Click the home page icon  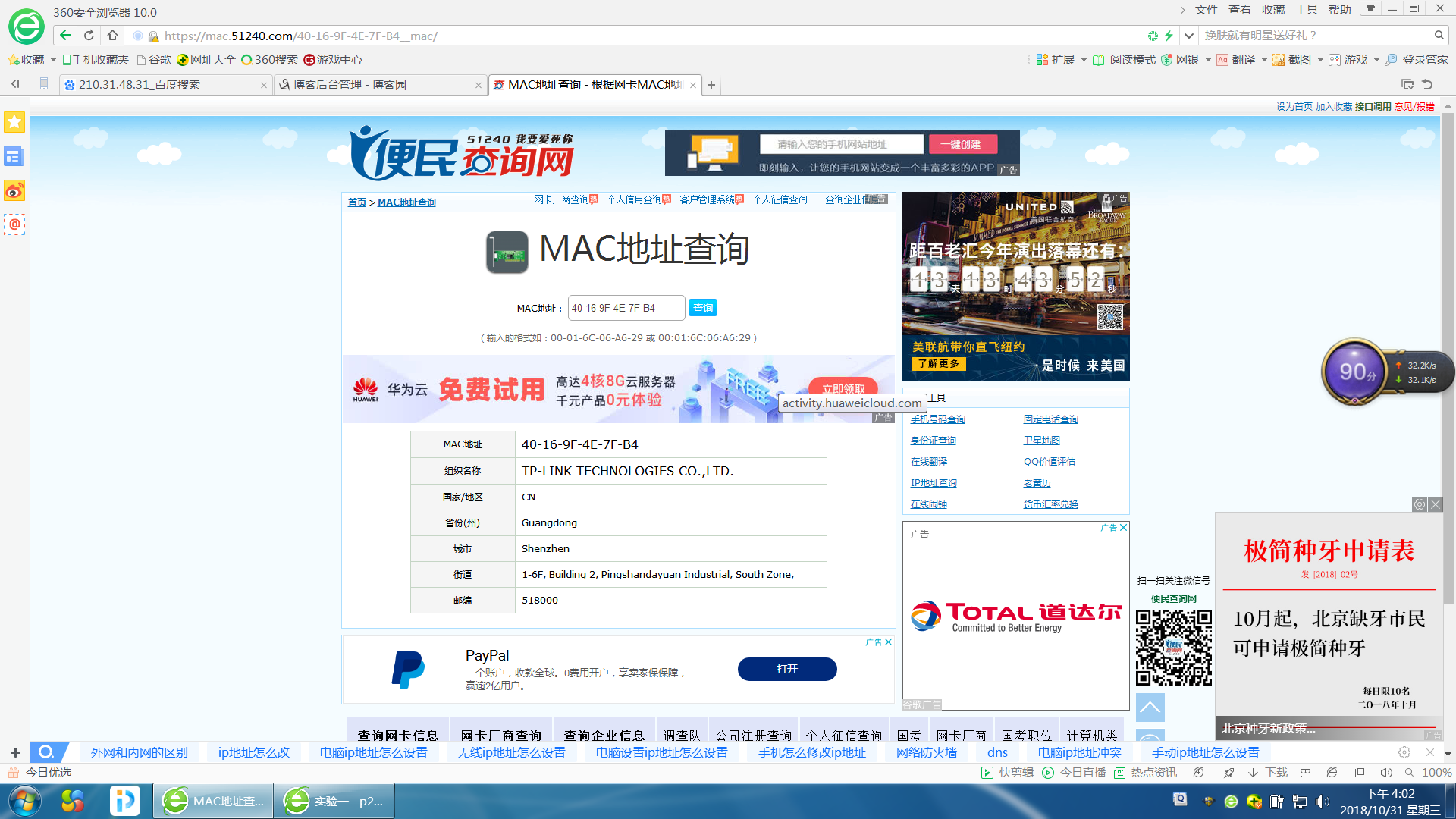pos(112,36)
